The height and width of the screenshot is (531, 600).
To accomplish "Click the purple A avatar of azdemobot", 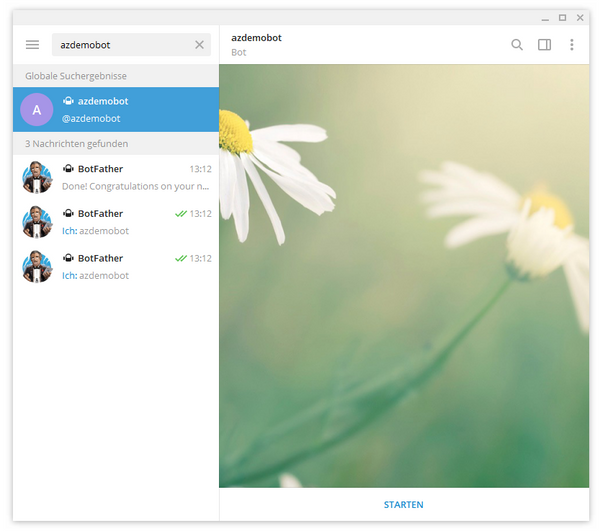I will tap(37, 110).
